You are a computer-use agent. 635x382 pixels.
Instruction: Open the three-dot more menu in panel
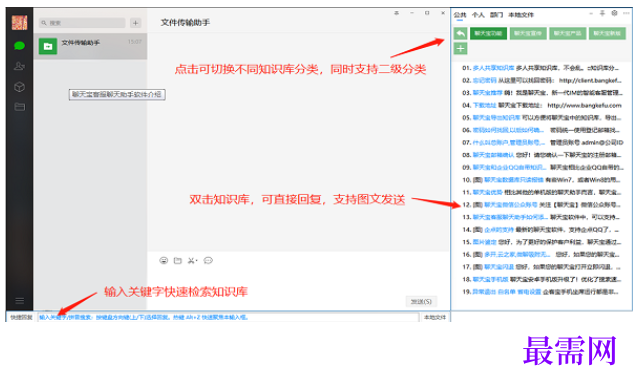[626, 13]
